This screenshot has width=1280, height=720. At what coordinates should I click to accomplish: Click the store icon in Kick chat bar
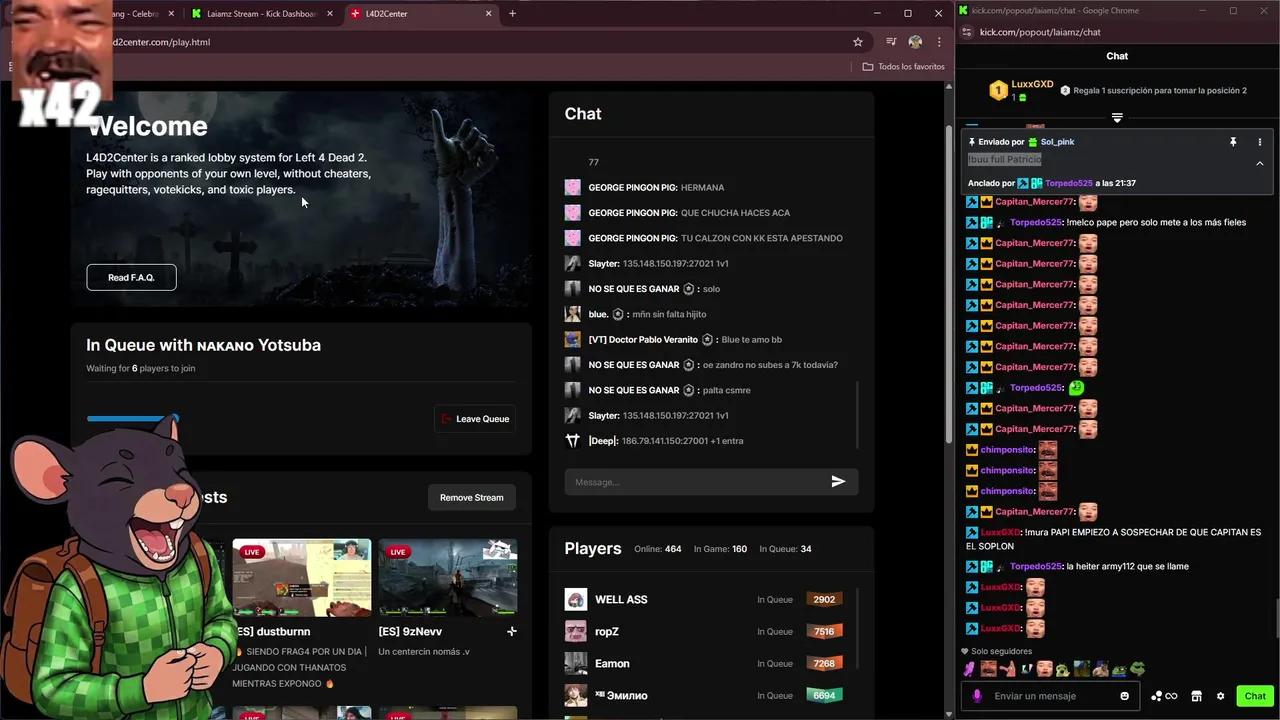1196,696
